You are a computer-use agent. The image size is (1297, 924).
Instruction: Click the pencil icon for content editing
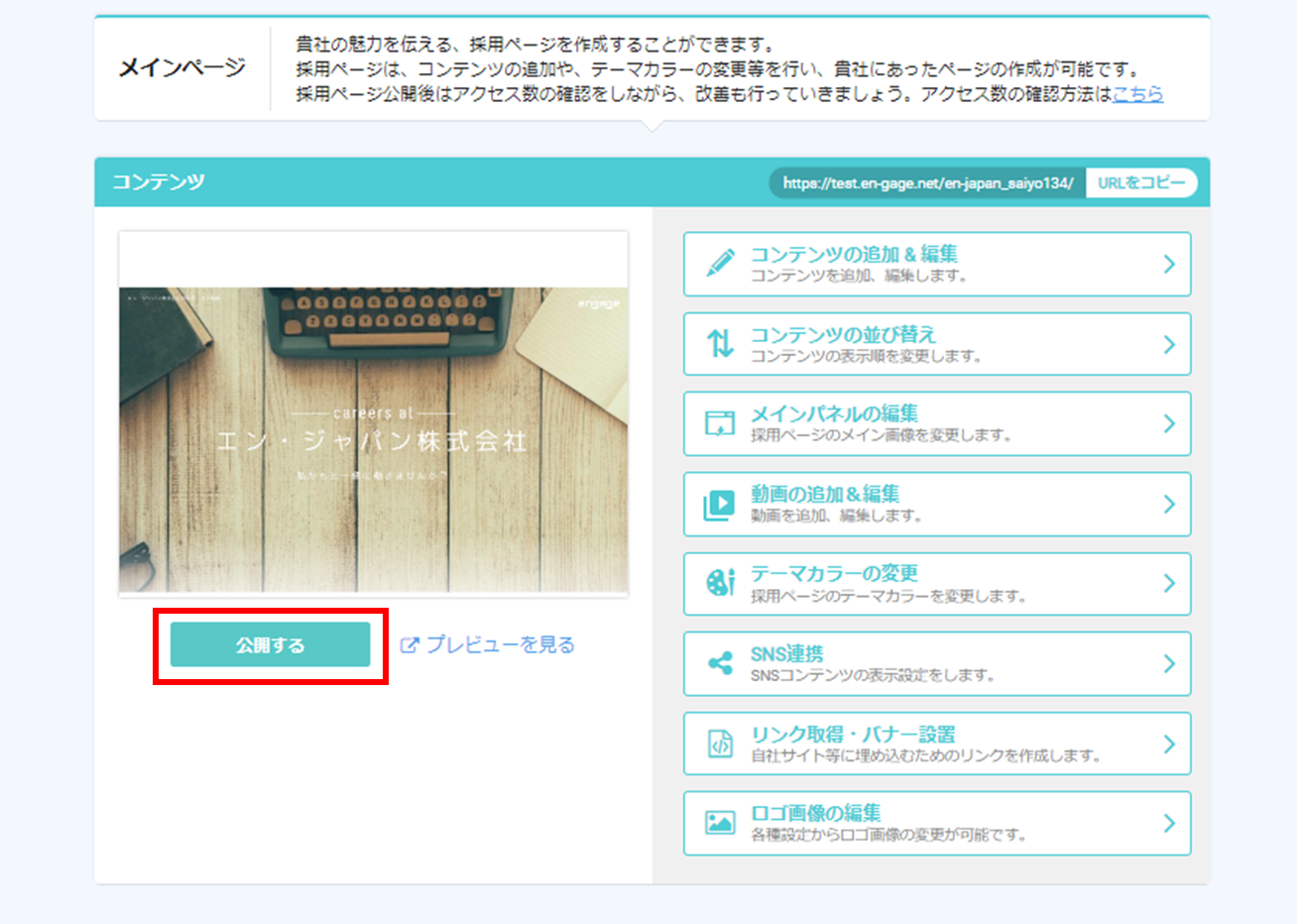721,263
